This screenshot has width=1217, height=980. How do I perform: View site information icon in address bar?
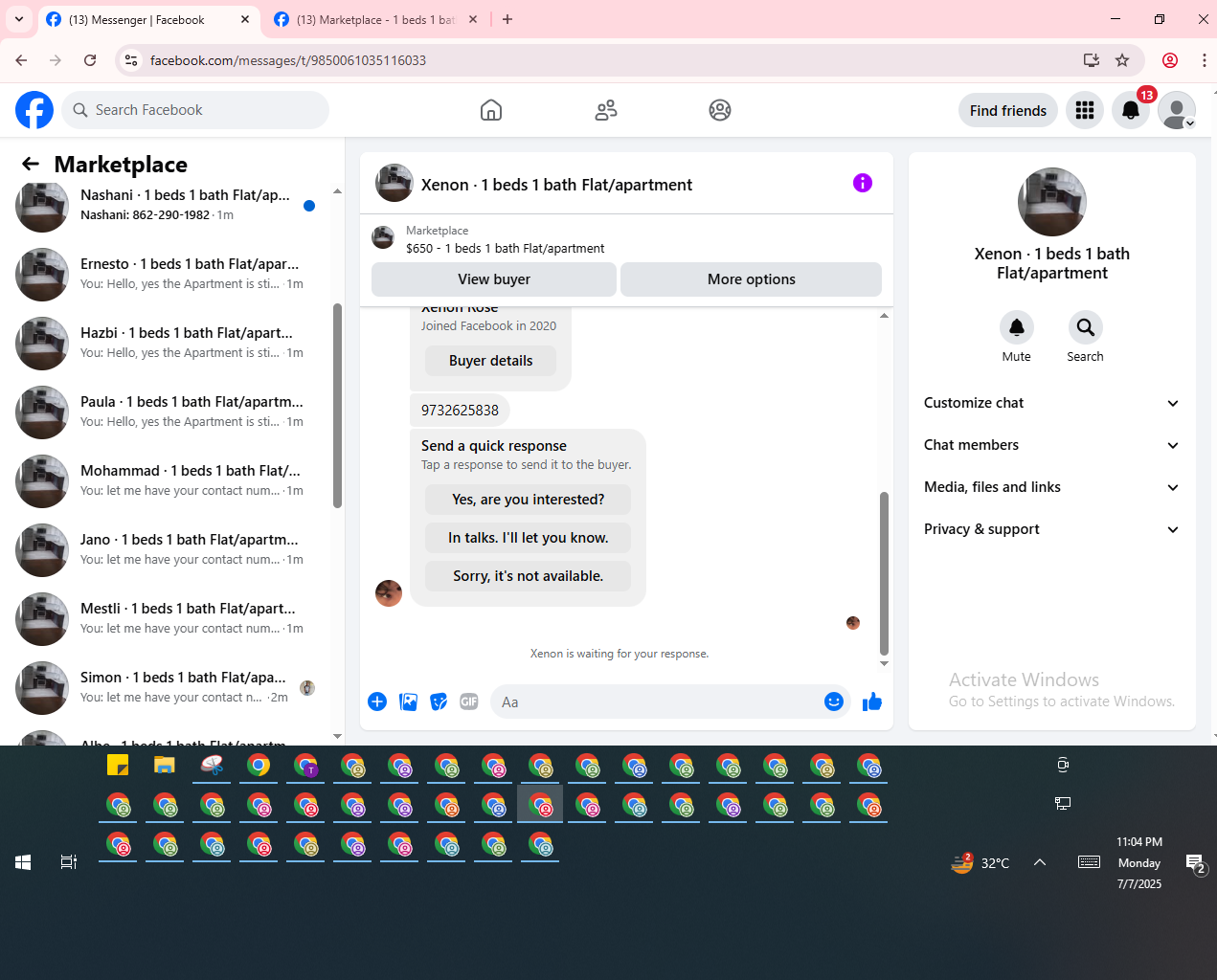pos(131,60)
